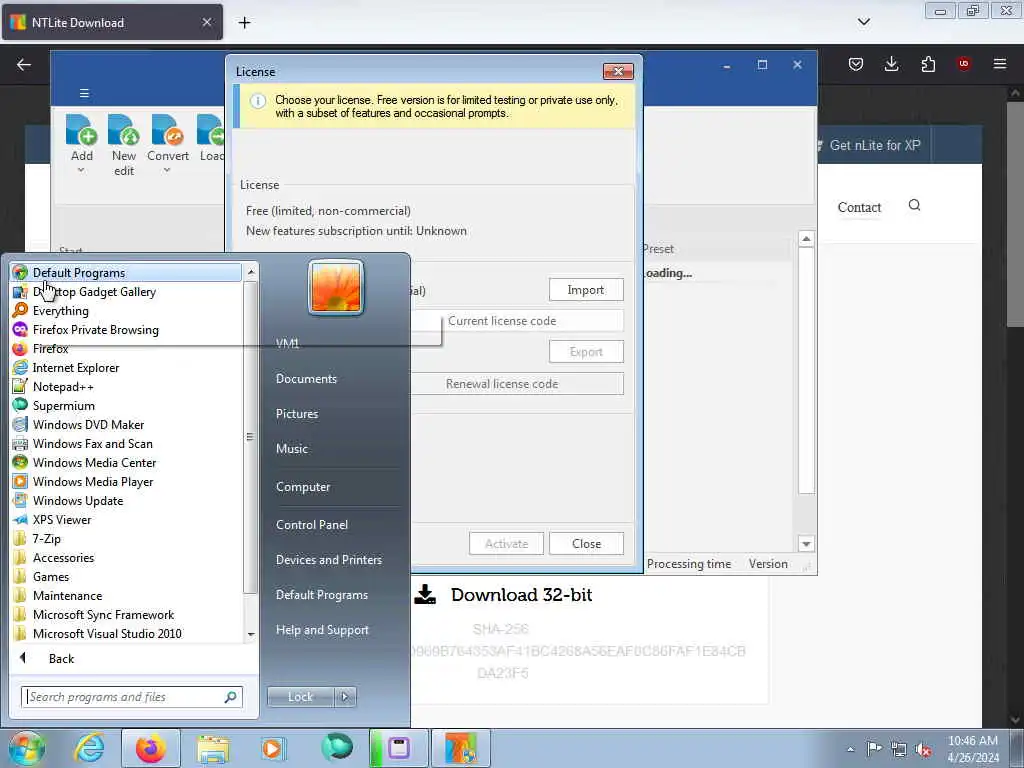Open Documents from the Start menu
Image resolution: width=1024 pixels, height=768 pixels.
point(306,379)
